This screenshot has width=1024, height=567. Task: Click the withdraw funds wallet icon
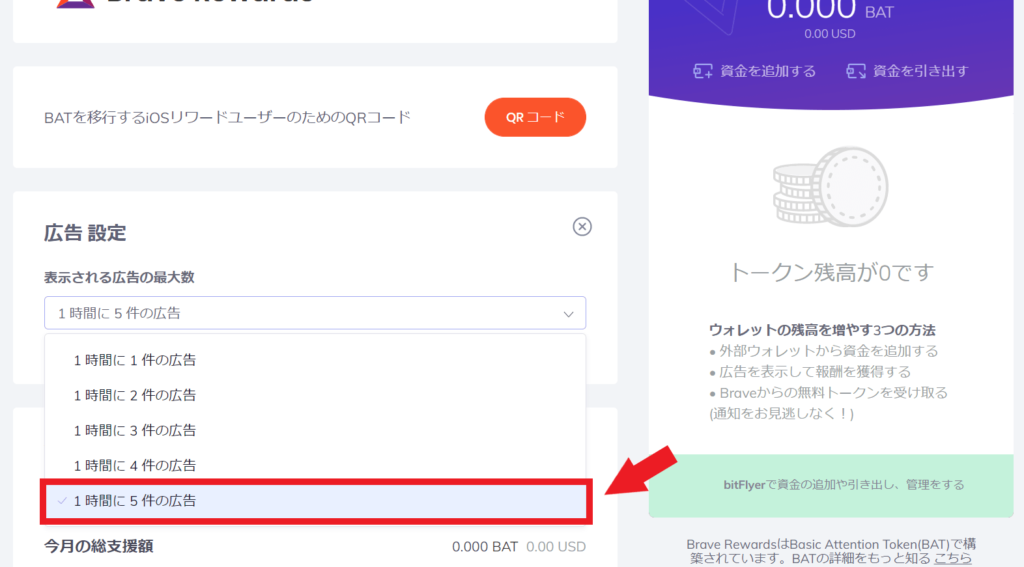coord(856,71)
